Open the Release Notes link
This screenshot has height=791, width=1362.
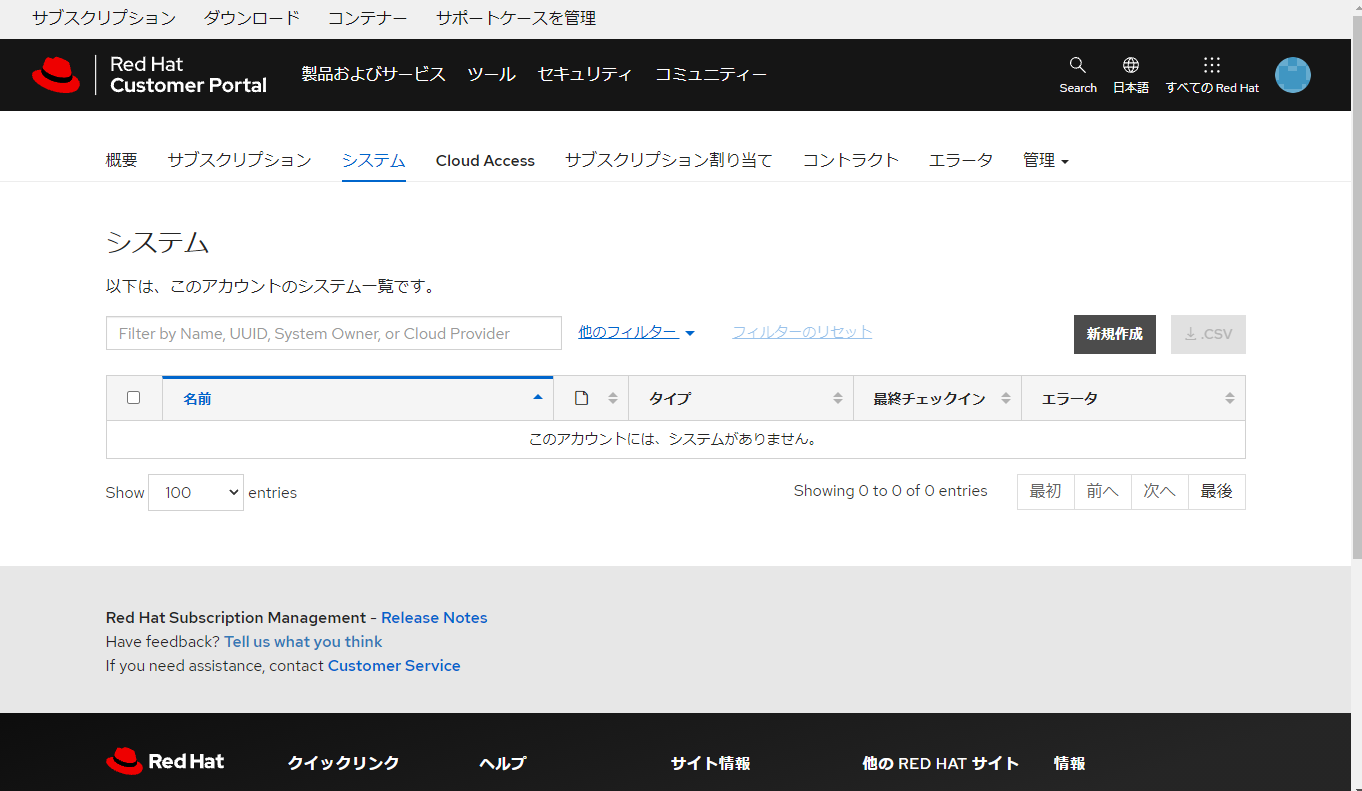pyautogui.click(x=434, y=617)
